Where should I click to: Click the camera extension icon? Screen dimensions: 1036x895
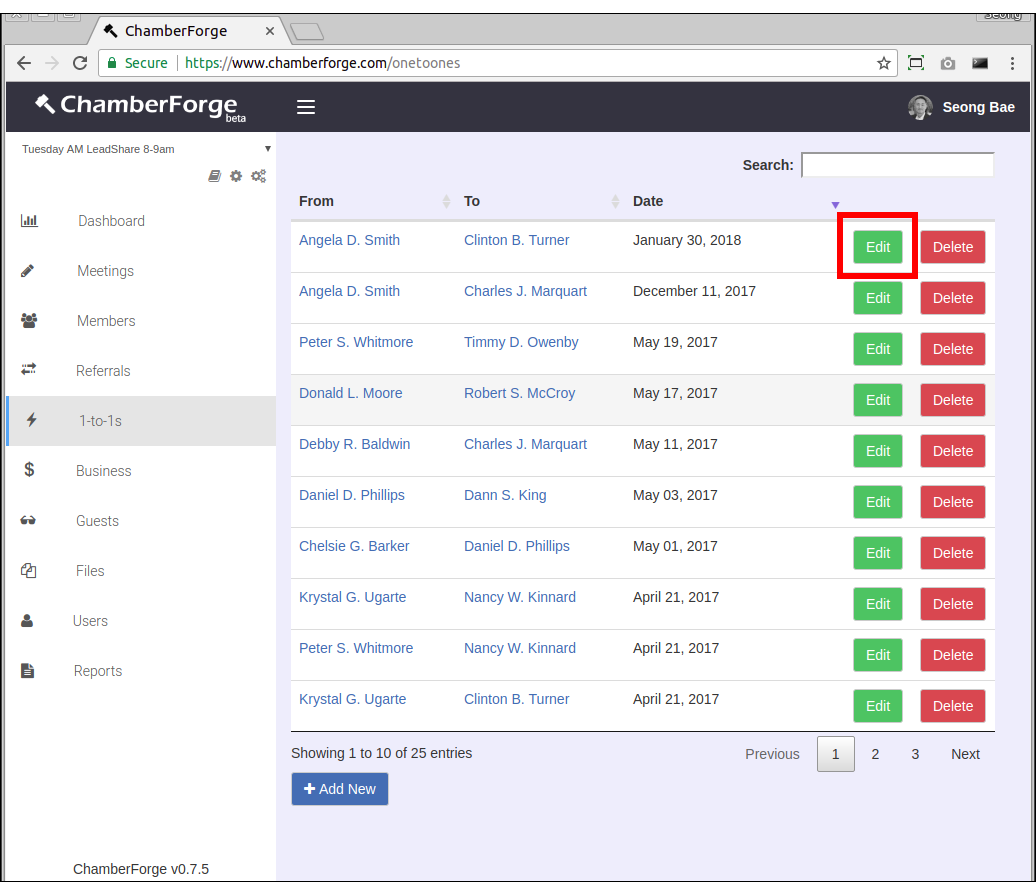[948, 63]
